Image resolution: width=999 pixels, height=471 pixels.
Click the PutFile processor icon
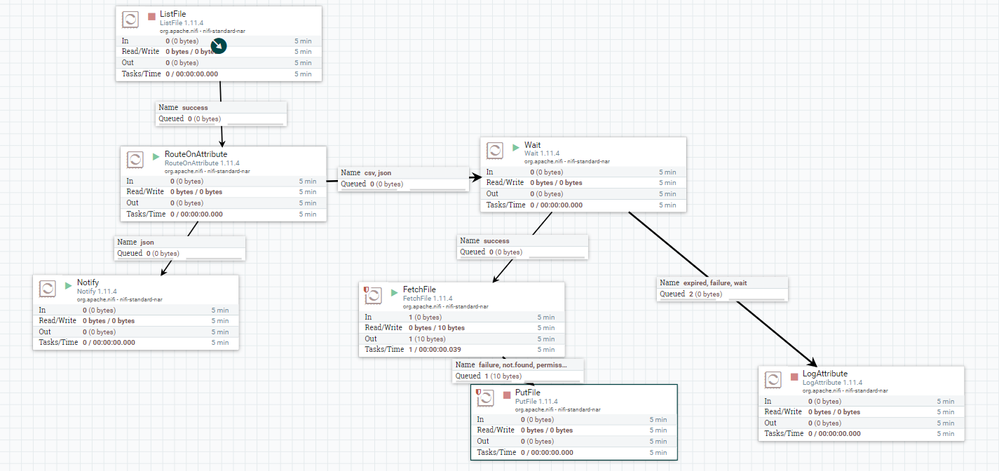click(485, 398)
